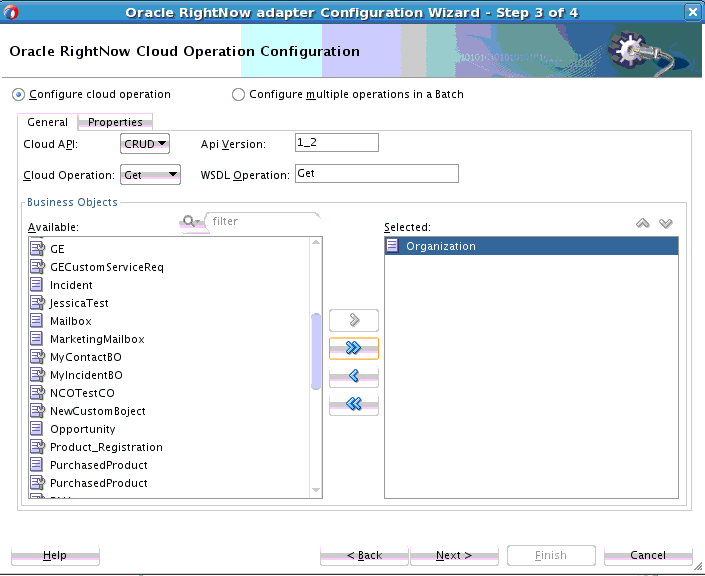Open the Cloud API CRUD dropdown
Image resolution: width=705 pixels, height=576 pixels.
pyautogui.click(x=145, y=144)
